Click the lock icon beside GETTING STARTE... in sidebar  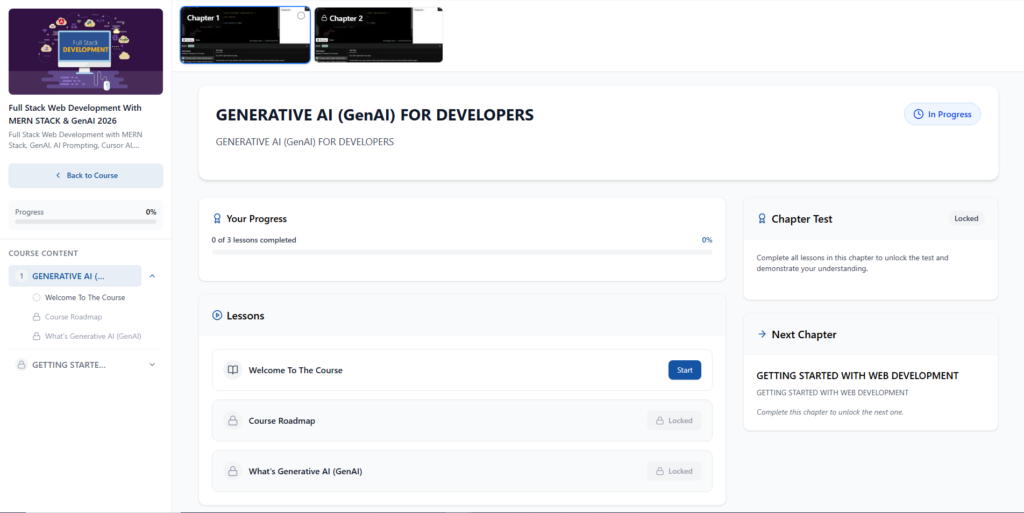pos(22,365)
